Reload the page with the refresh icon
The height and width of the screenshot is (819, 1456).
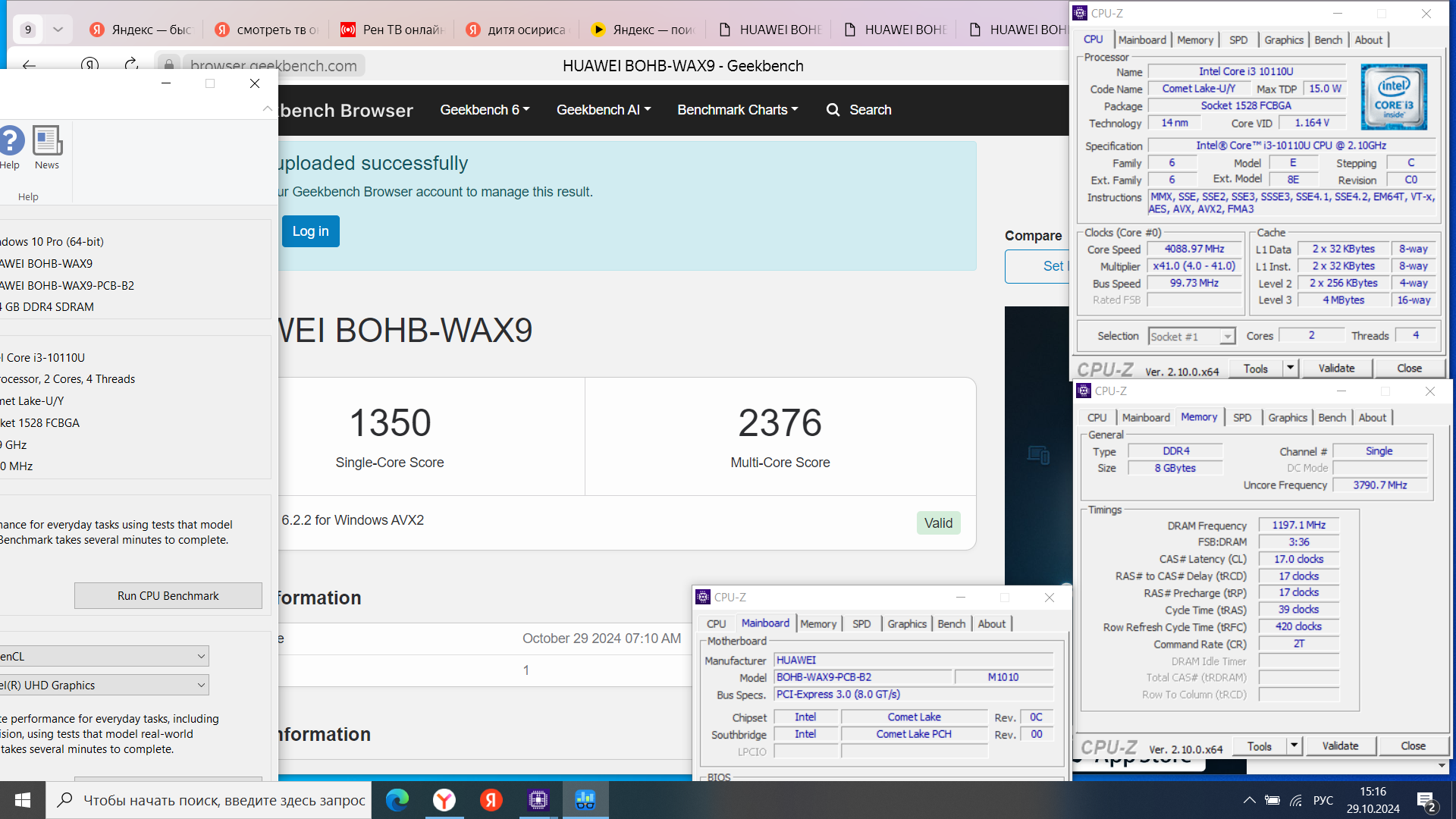(131, 64)
